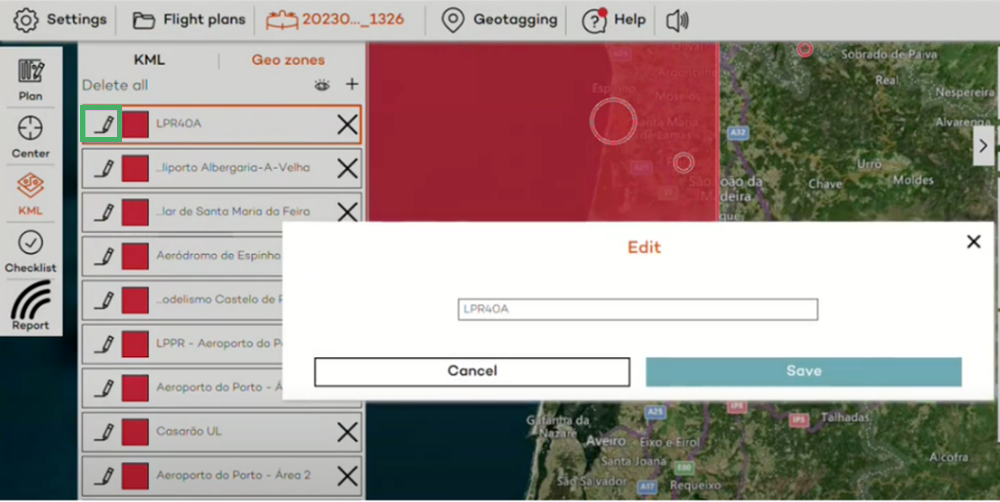Add a new geo zone with plus
This screenshot has width=1000, height=502.
(x=351, y=85)
